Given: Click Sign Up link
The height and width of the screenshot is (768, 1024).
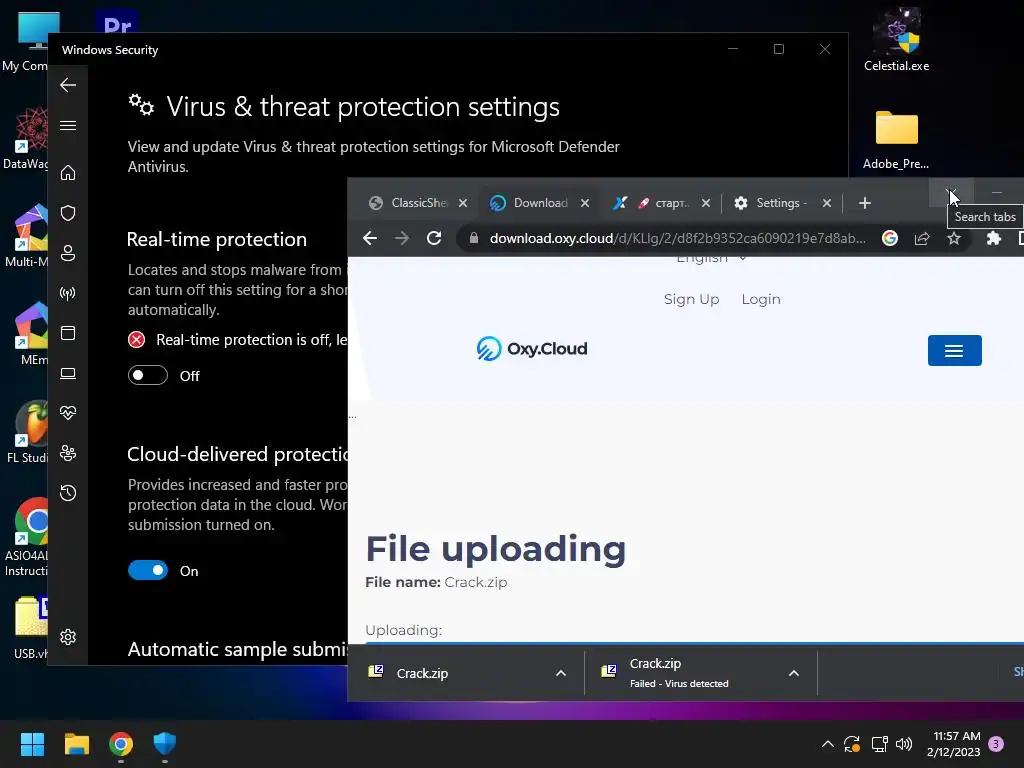Looking at the screenshot, I should (x=692, y=299).
